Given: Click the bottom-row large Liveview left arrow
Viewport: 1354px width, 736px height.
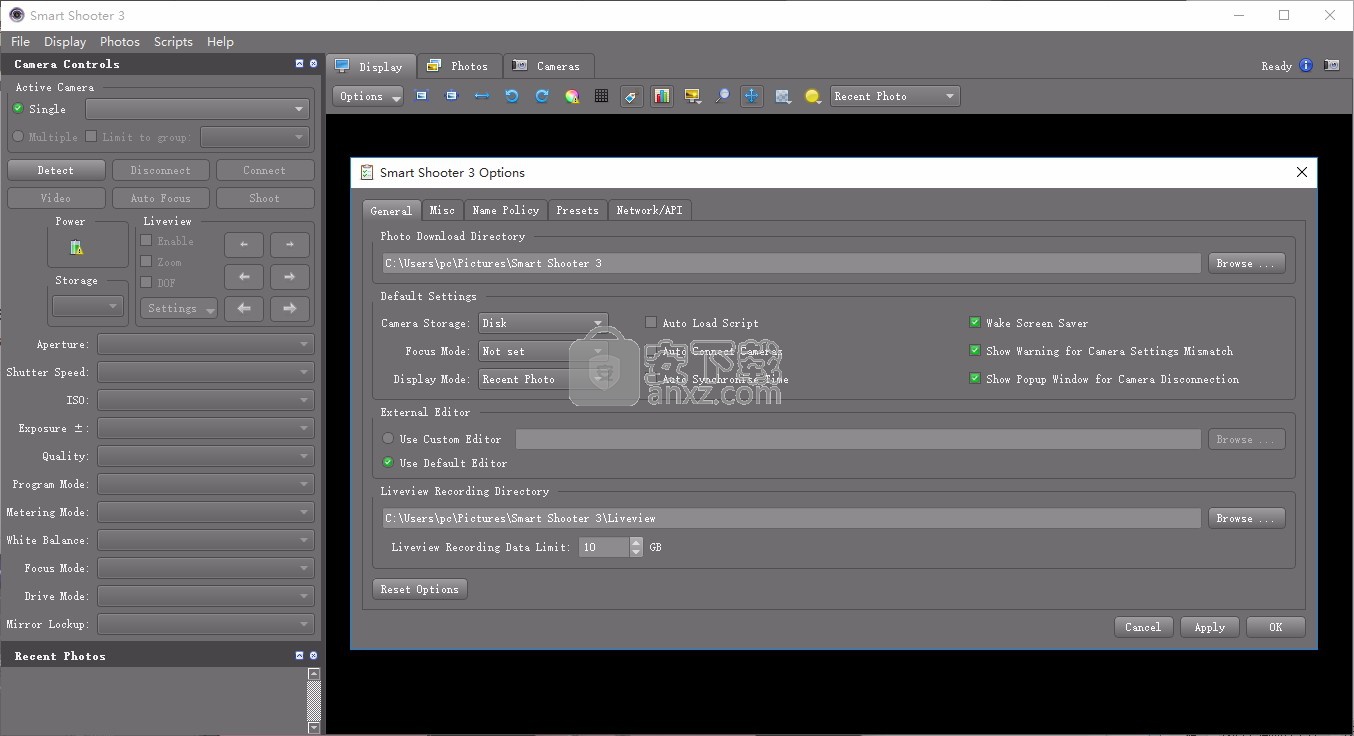Looking at the screenshot, I should point(244,309).
